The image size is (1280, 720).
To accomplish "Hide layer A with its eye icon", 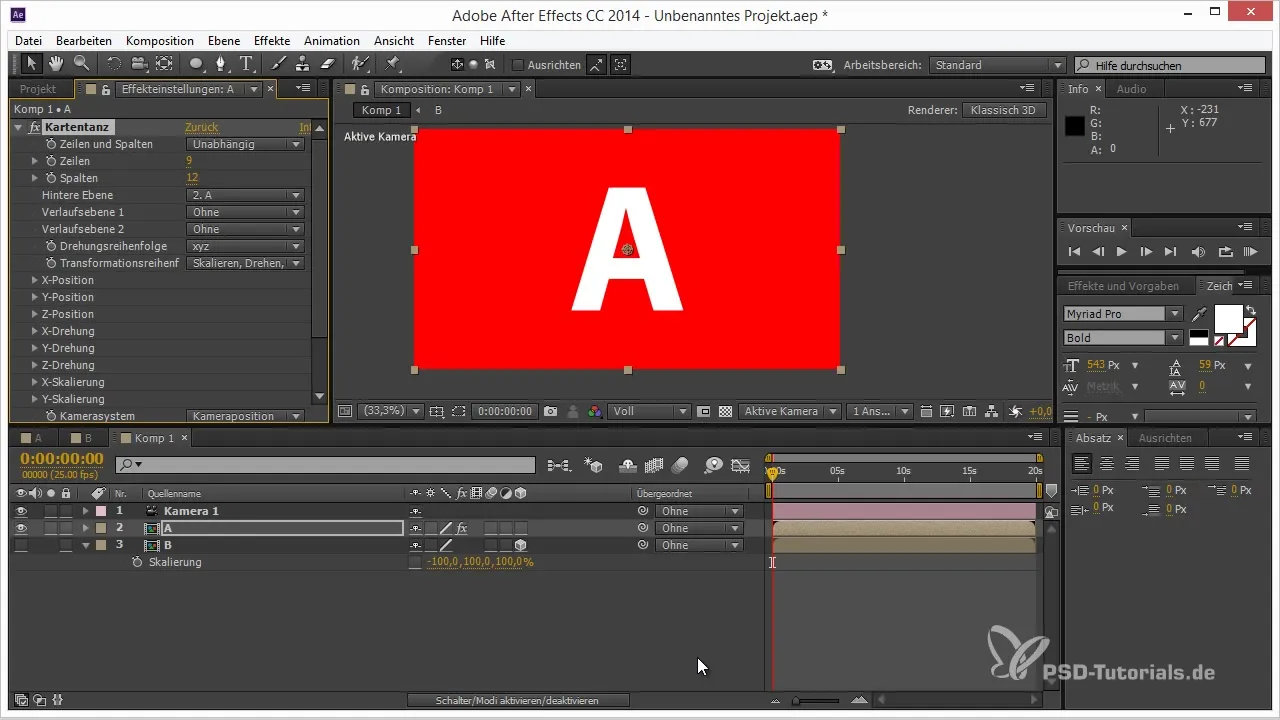I will point(21,528).
